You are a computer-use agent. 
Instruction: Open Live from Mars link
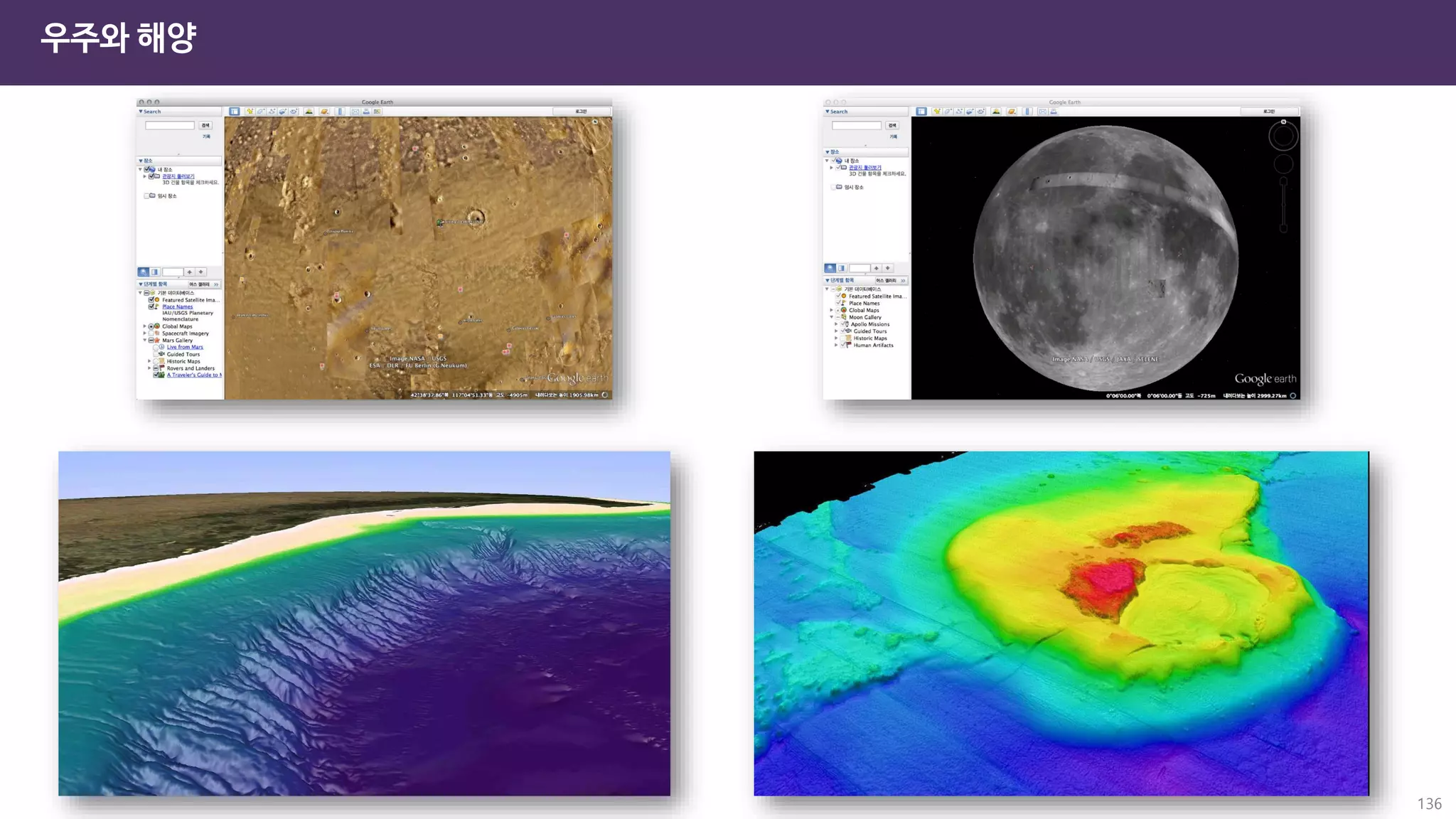click(x=184, y=347)
